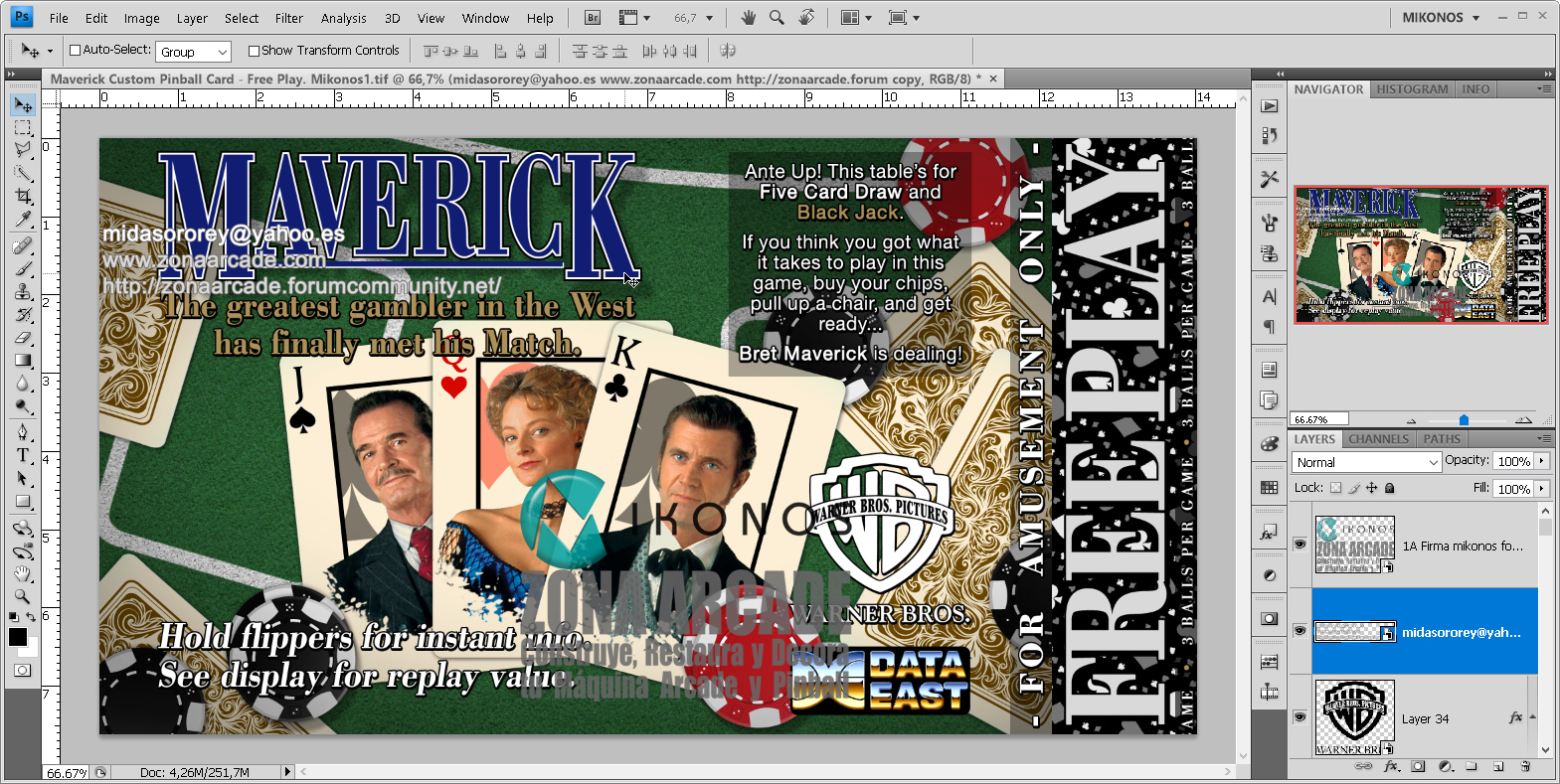Screen dimensions: 1560x784
Task: Select the History Brush tool
Action: tap(22, 314)
